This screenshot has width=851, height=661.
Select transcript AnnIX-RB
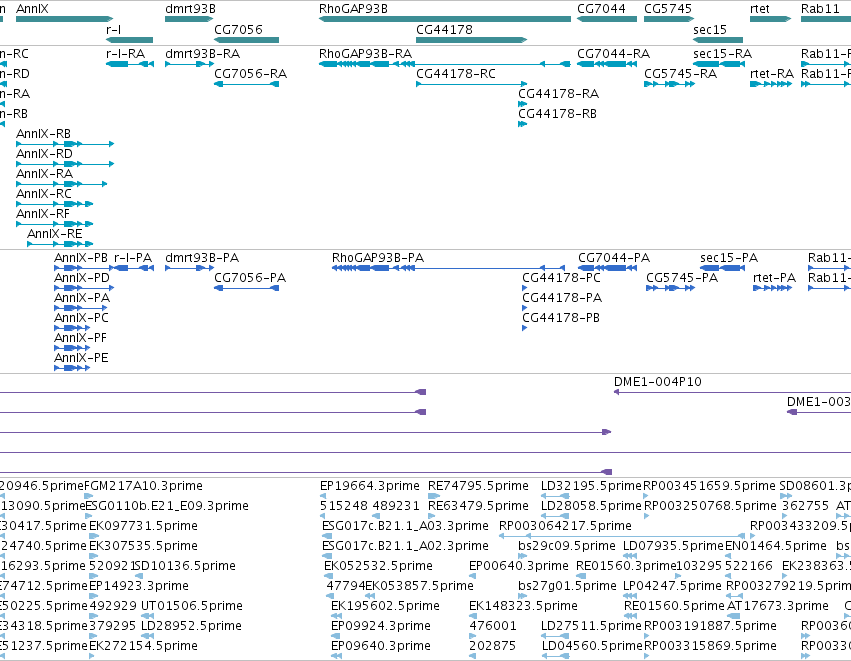pos(65,144)
